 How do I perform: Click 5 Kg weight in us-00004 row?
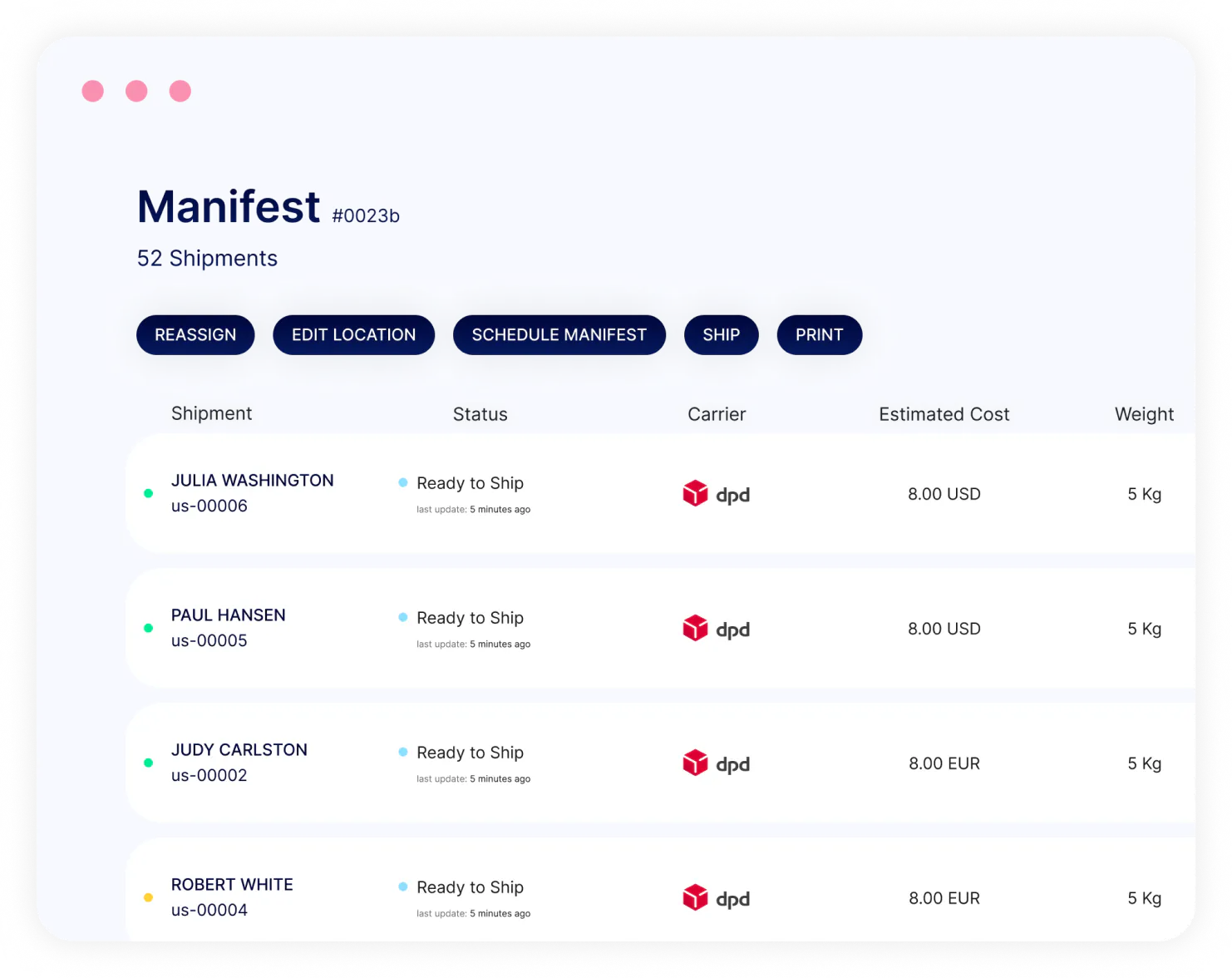click(1145, 898)
